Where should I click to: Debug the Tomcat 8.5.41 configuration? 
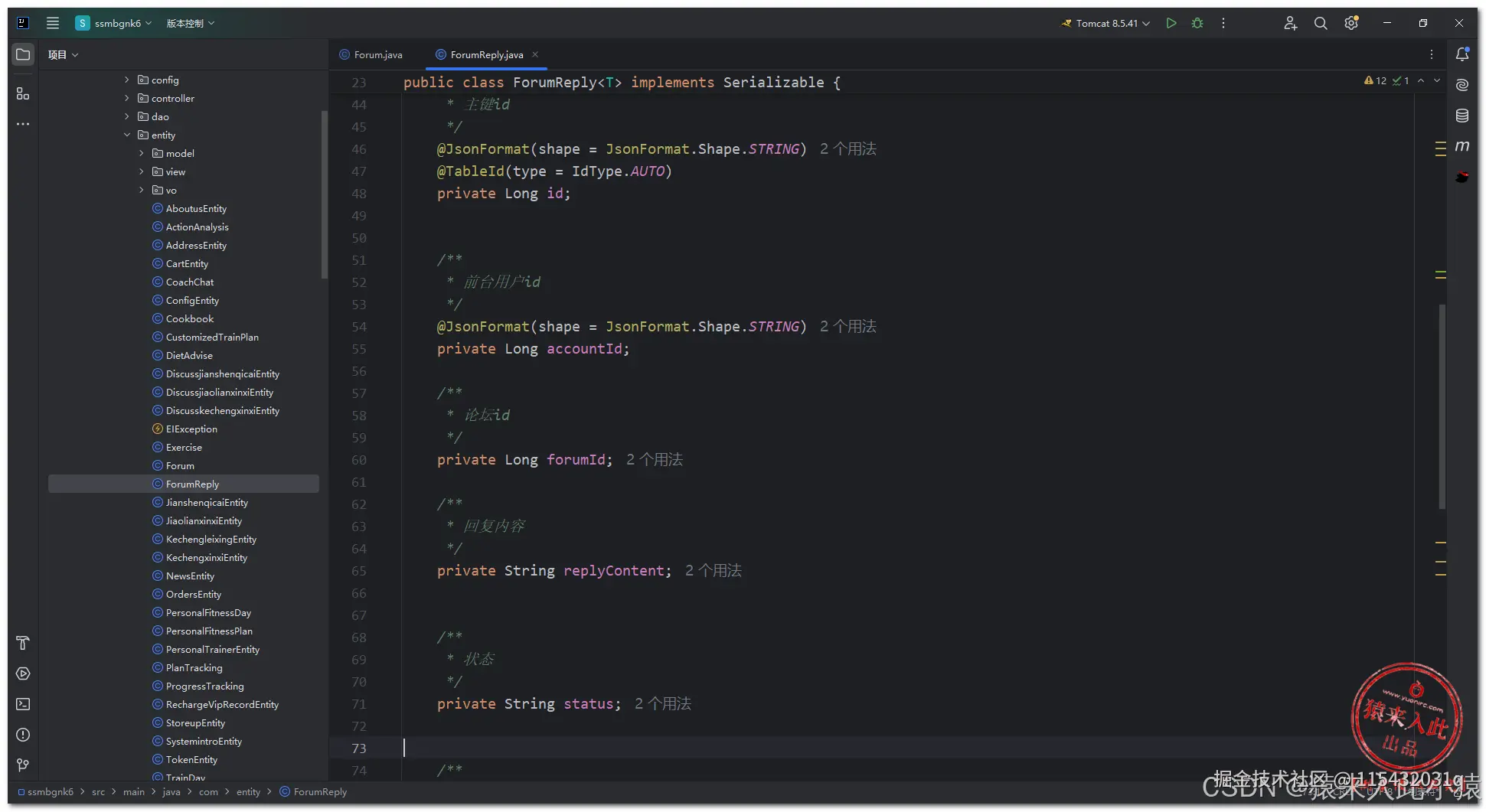point(1197,23)
